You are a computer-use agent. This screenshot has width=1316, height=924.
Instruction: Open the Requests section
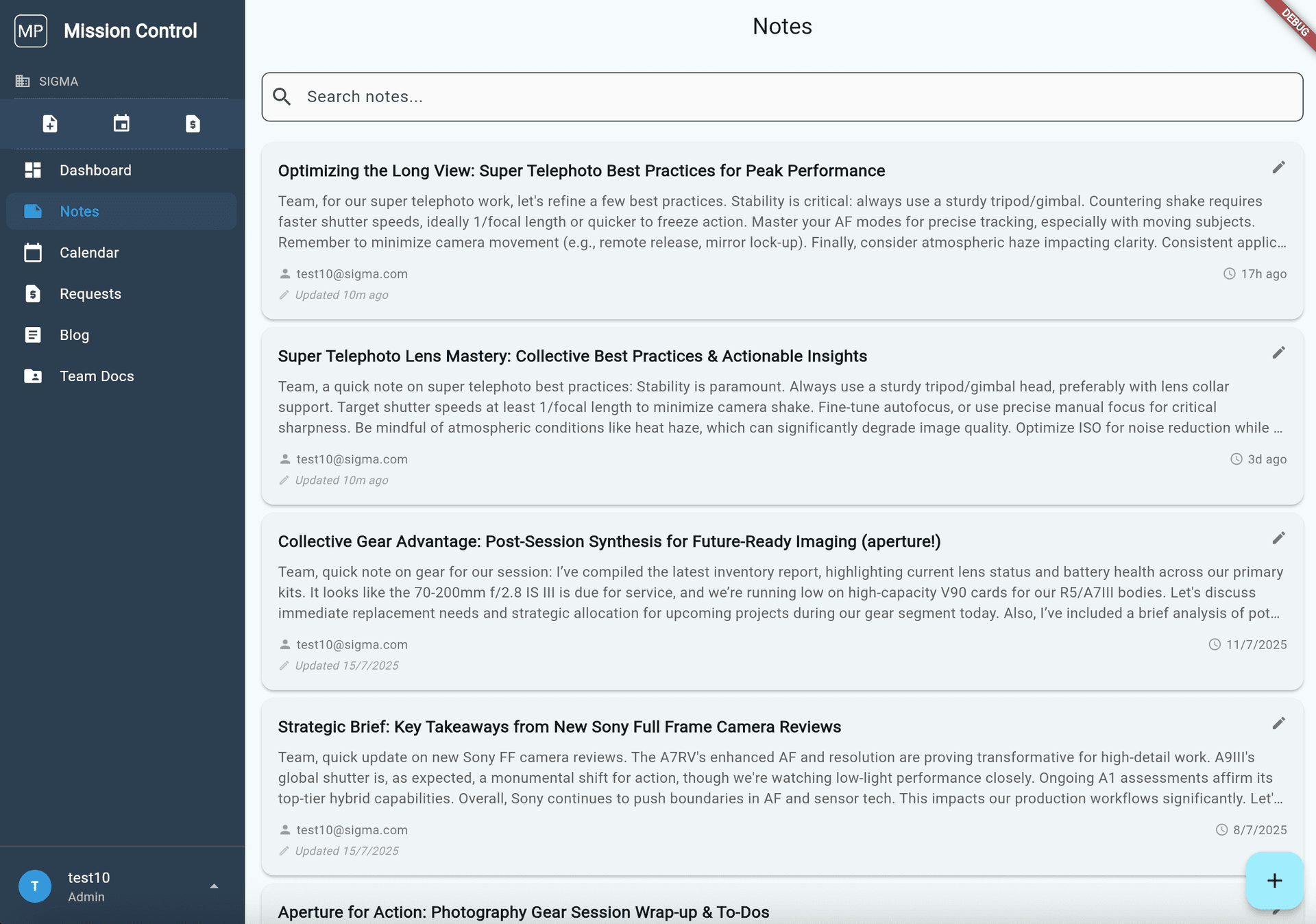tap(121, 293)
